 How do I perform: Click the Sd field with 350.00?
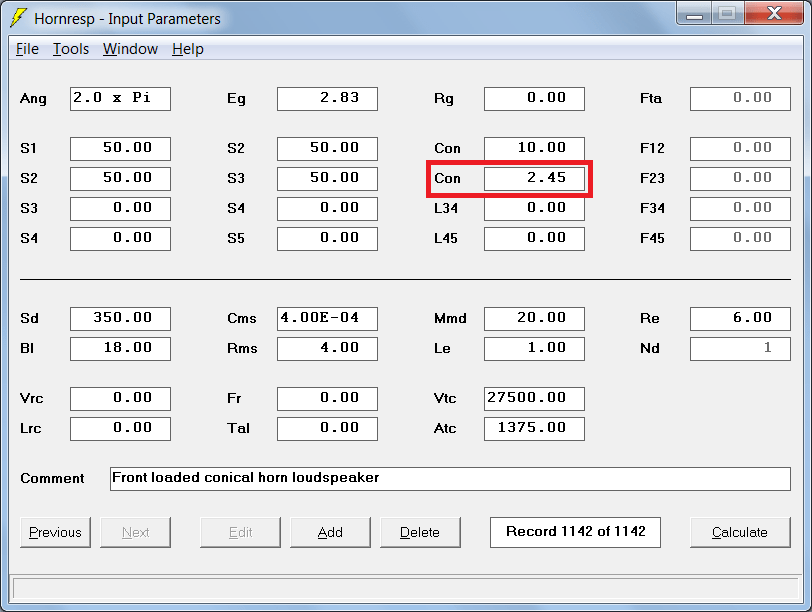pos(120,318)
